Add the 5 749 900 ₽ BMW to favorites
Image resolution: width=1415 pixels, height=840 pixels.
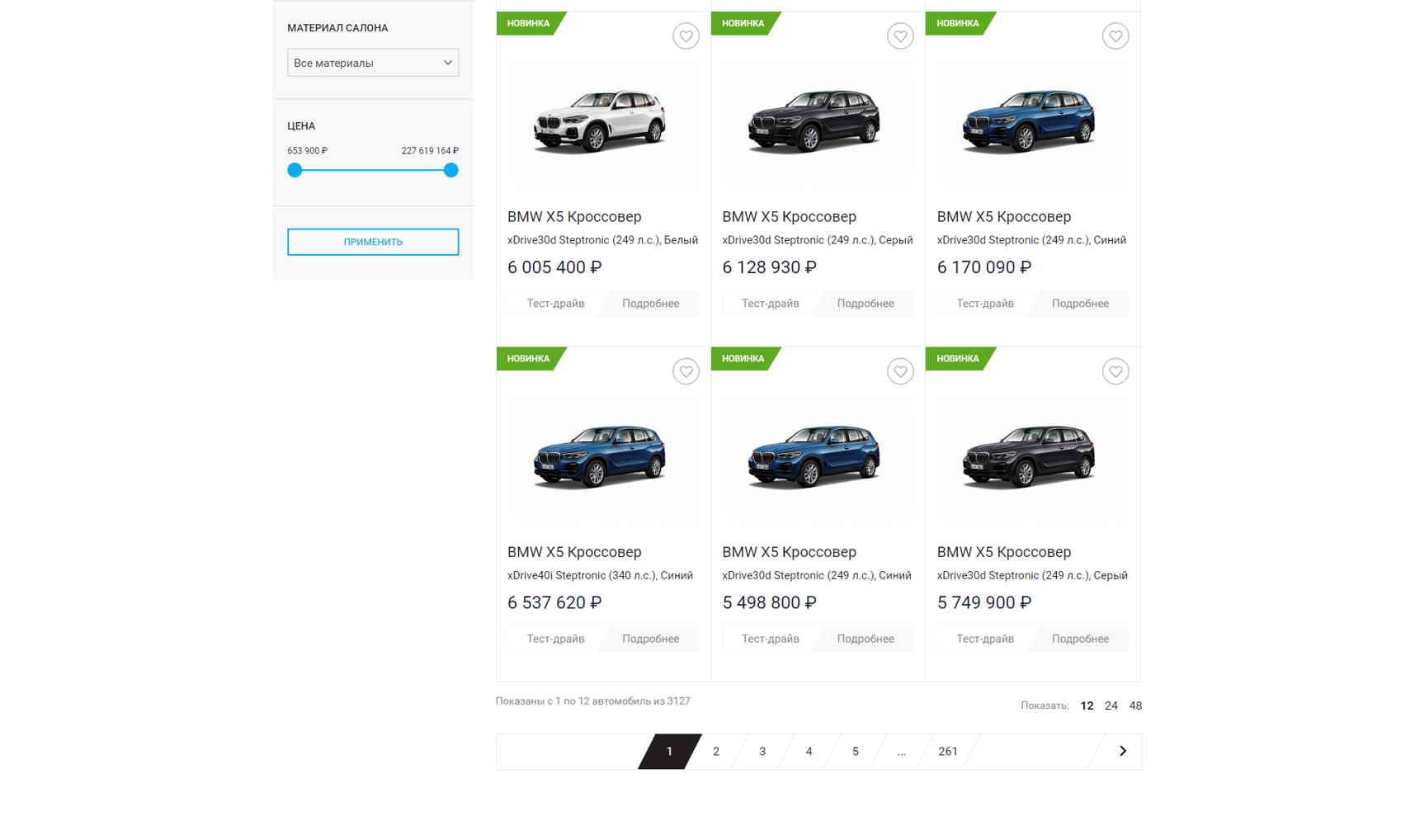pyautogui.click(x=1115, y=371)
